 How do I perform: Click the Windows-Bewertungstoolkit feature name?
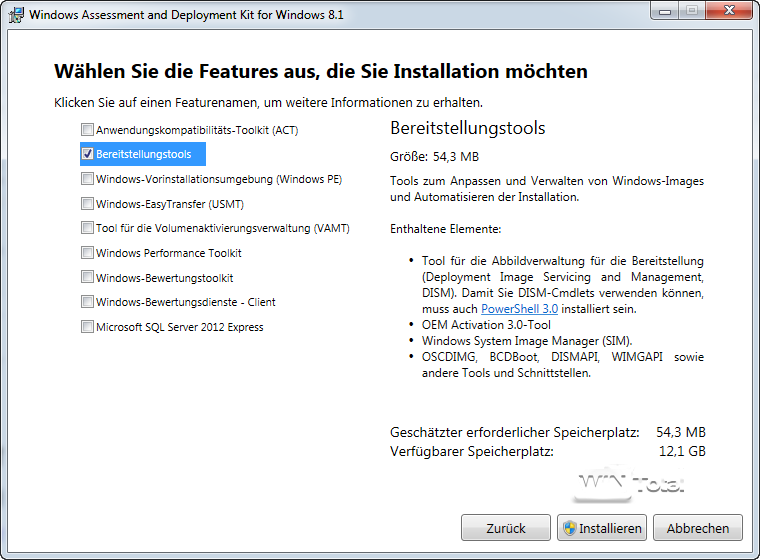click(165, 278)
